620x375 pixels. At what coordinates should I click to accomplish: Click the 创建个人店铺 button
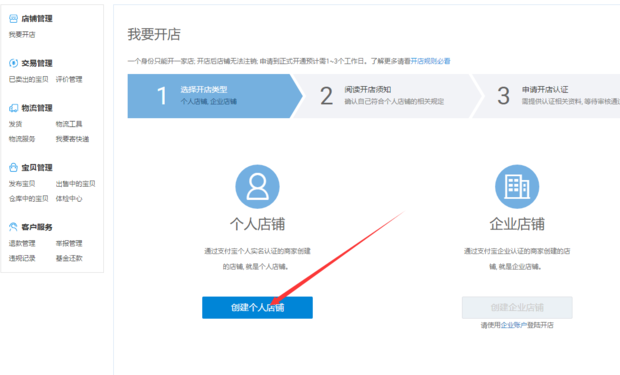257,308
